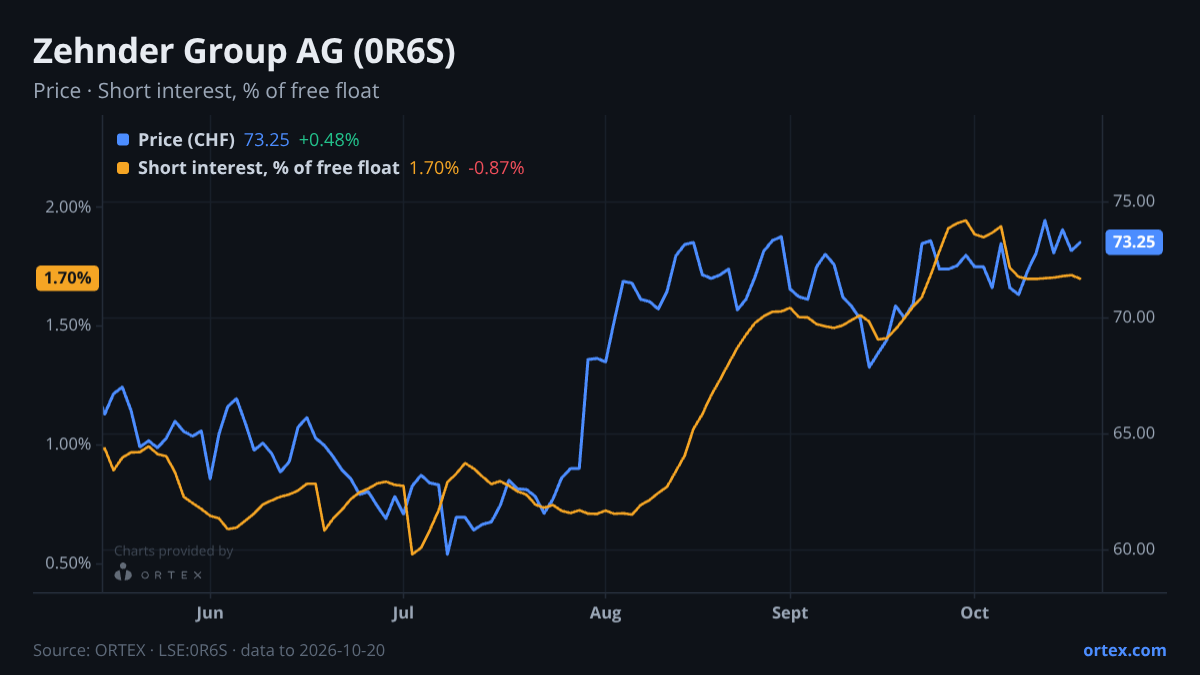
Task: Click the 75.00 right axis label
Action: [x=1134, y=201]
